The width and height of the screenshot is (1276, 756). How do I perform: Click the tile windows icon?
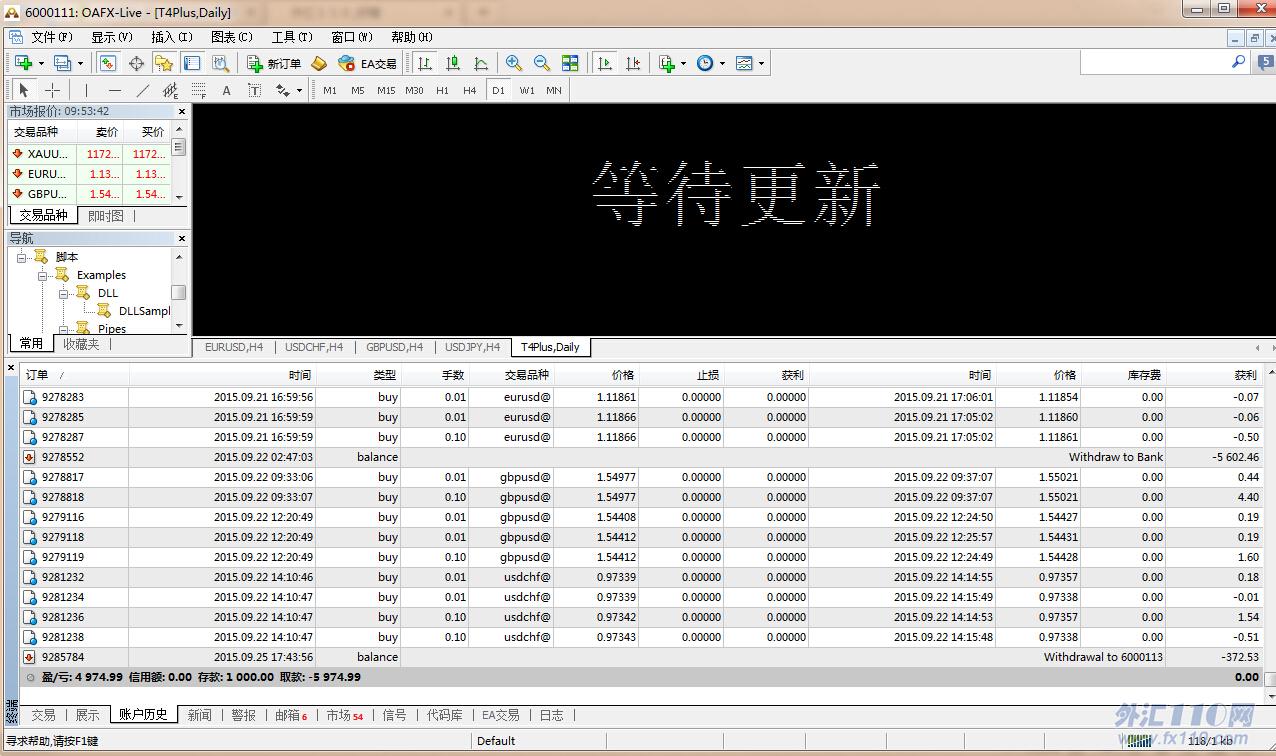[x=570, y=63]
